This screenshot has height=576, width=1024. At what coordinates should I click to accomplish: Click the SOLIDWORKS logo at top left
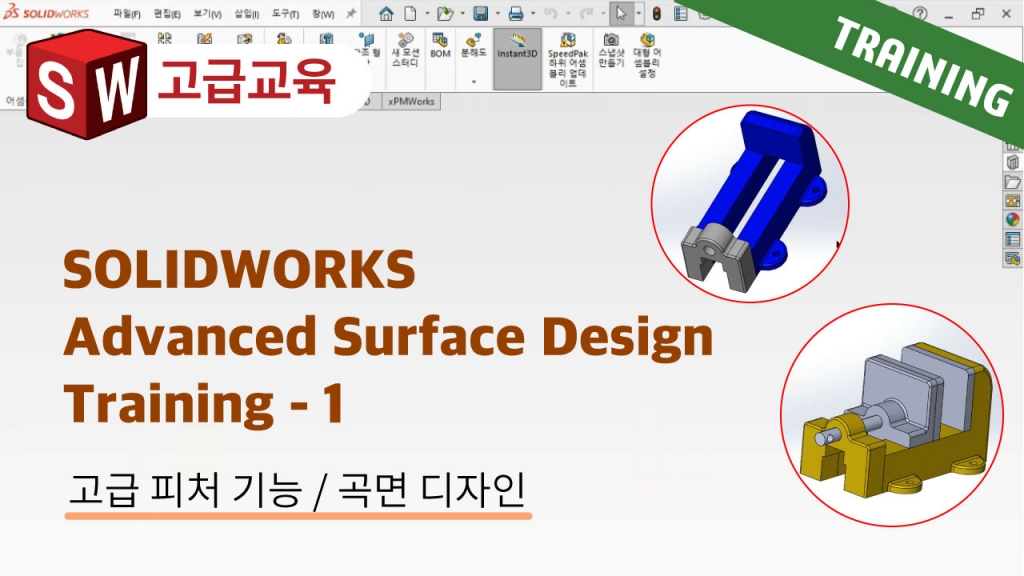coord(46,13)
